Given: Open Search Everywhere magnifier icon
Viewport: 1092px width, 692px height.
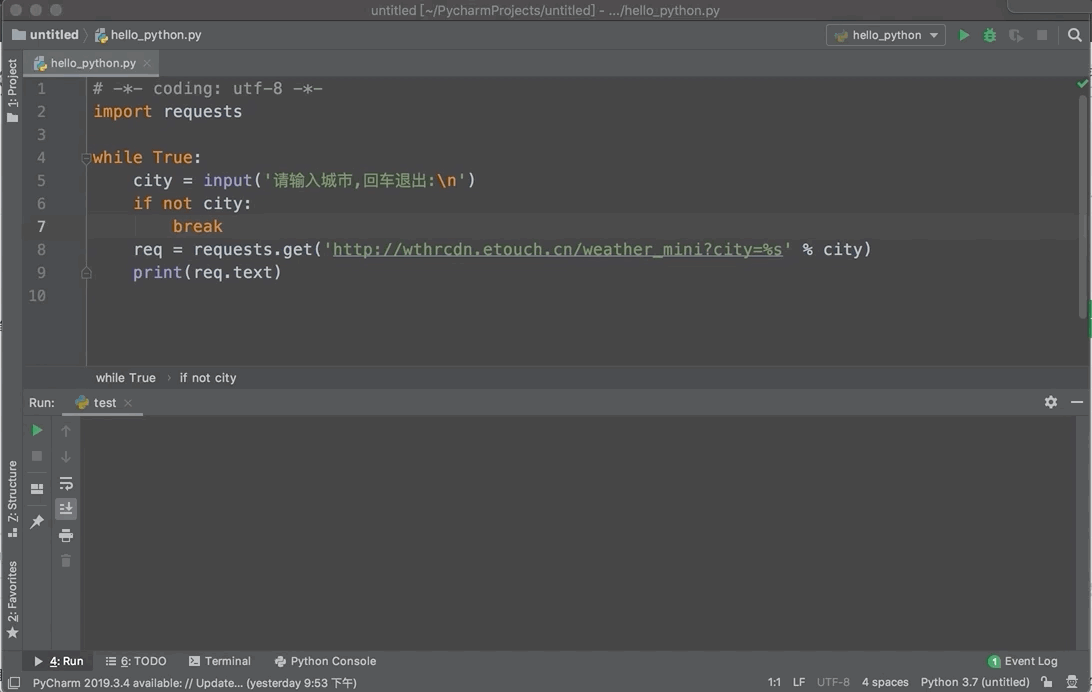Looking at the screenshot, I should (1075, 35).
